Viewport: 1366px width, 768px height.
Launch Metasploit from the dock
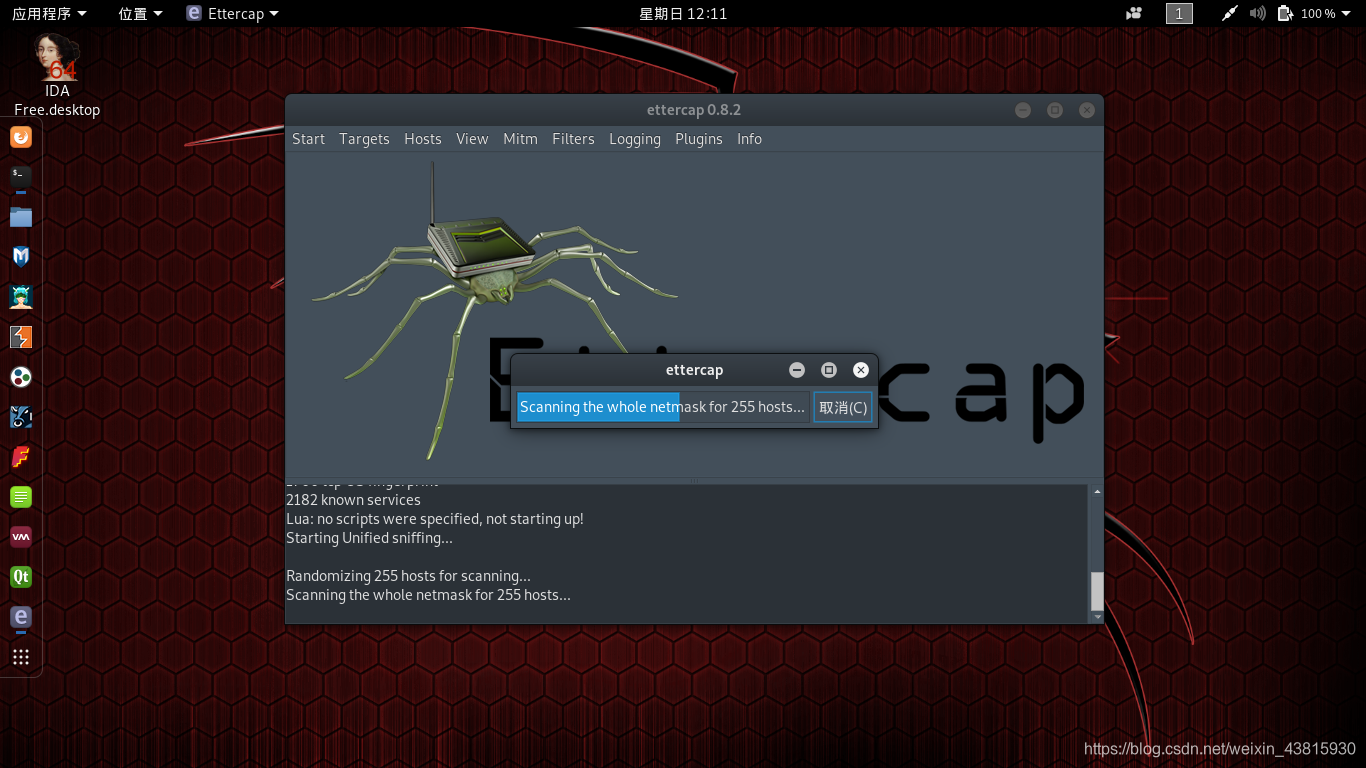21,257
